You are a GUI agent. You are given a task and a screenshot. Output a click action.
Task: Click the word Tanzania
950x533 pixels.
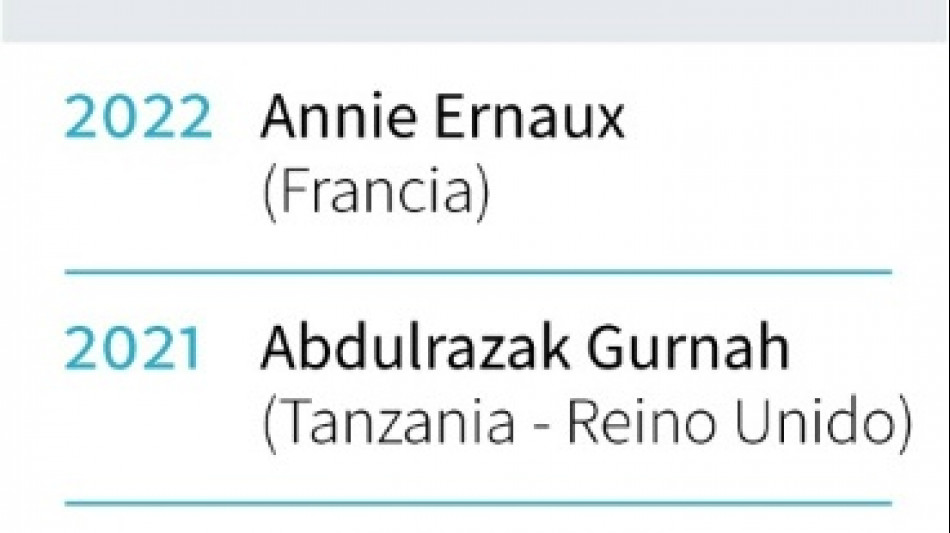point(396,425)
